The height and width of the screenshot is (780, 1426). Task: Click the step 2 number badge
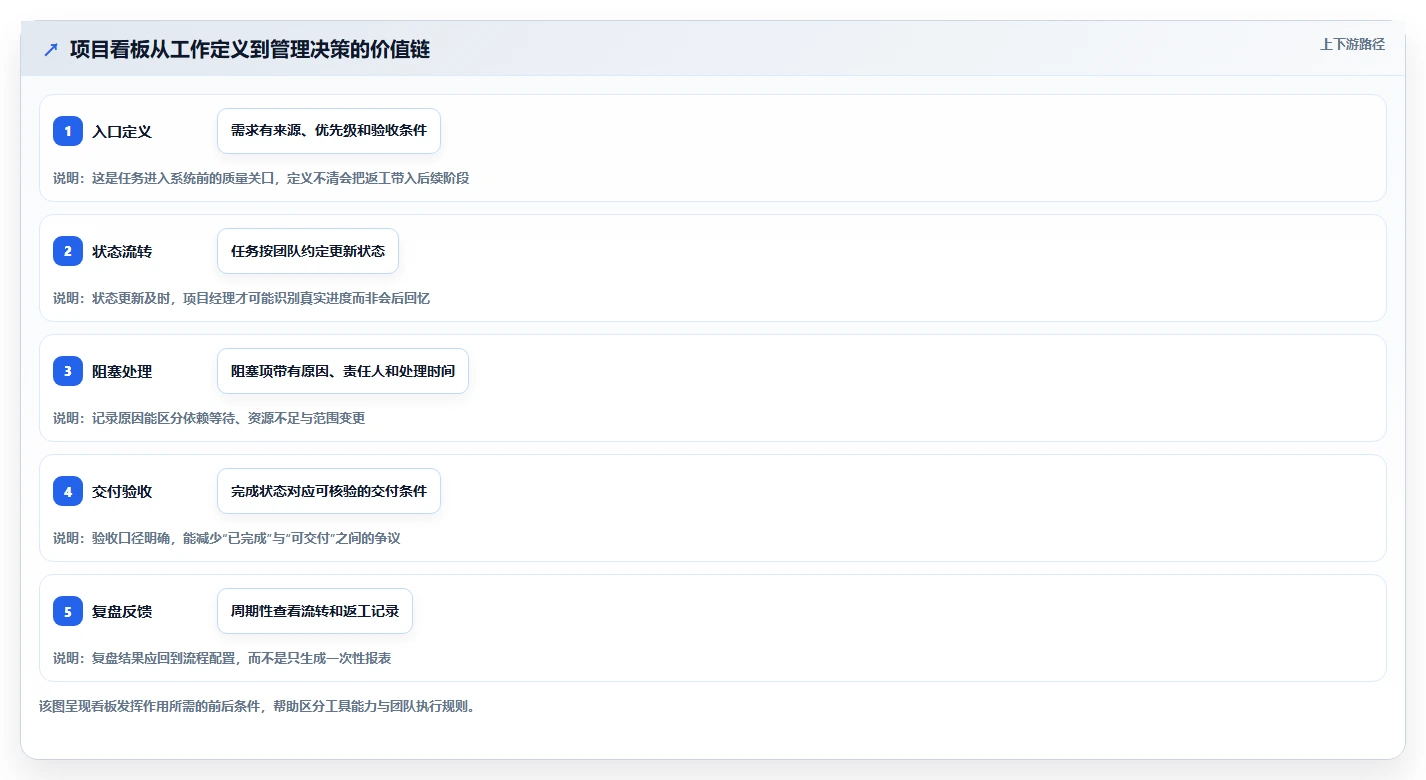coord(68,251)
